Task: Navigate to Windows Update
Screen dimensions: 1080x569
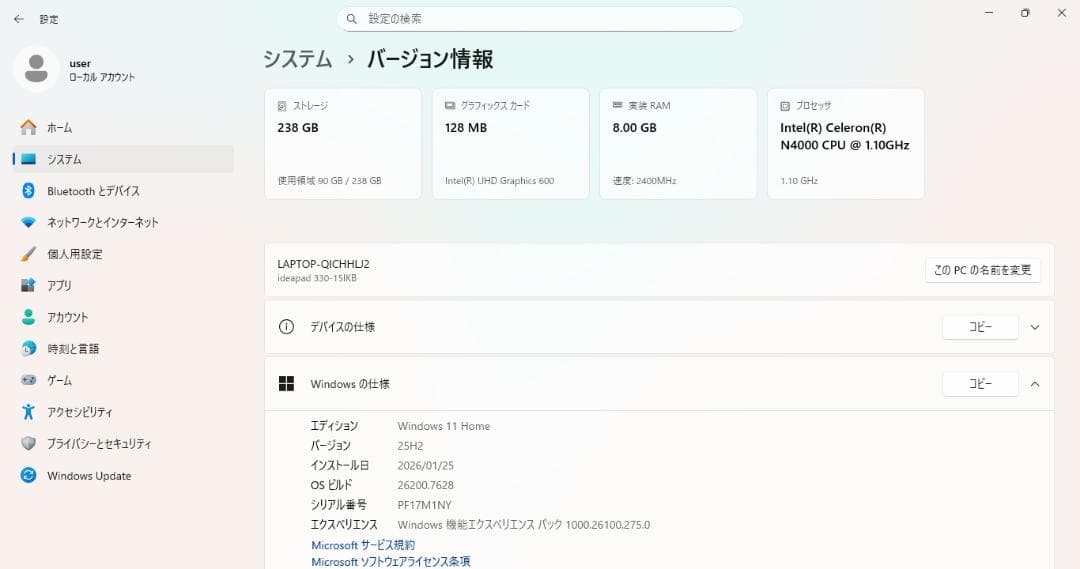Action: click(x=124, y=475)
